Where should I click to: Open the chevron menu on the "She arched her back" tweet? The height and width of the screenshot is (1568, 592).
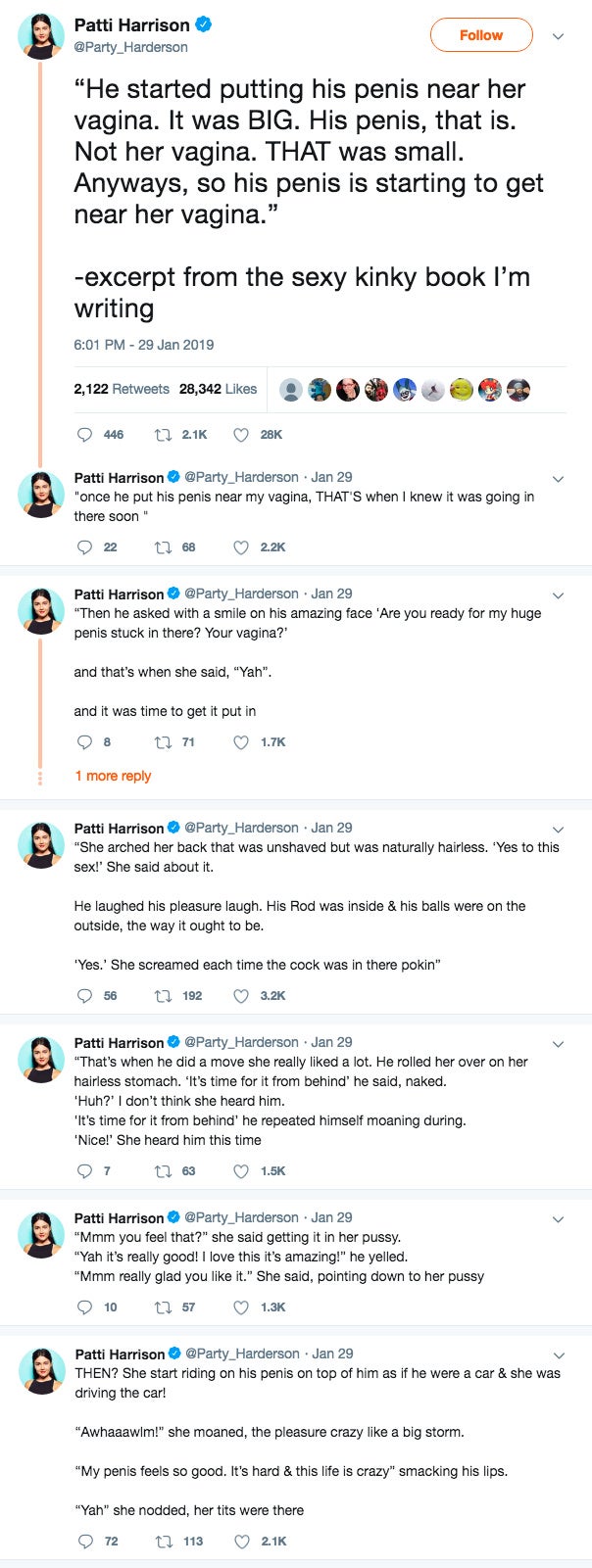[559, 831]
